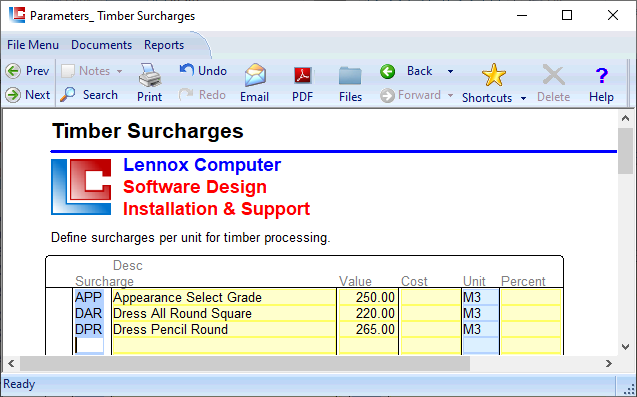Click the PDF export icon

click(303, 76)
